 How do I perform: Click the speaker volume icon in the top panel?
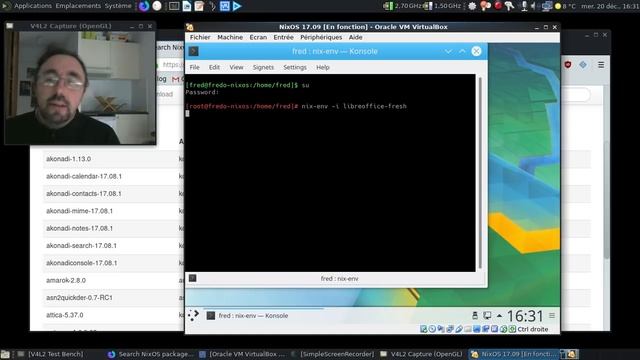click(533, 6)
